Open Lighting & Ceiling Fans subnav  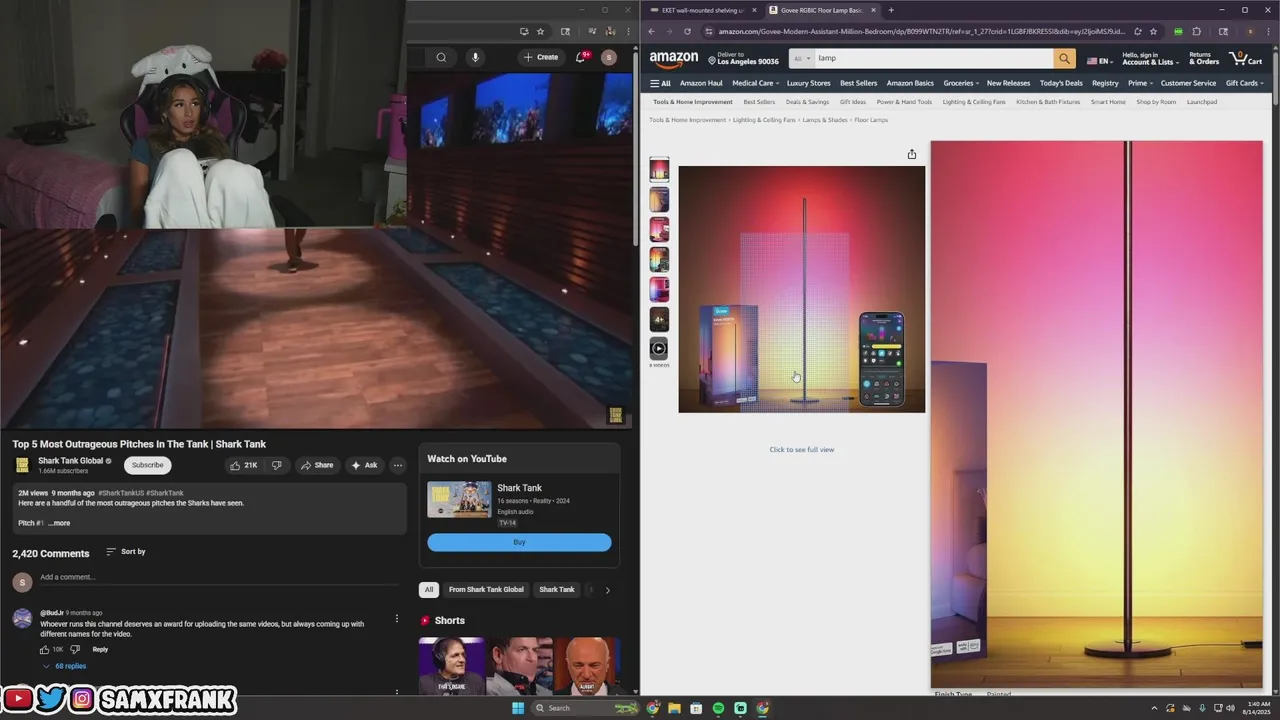pos(974,102)
